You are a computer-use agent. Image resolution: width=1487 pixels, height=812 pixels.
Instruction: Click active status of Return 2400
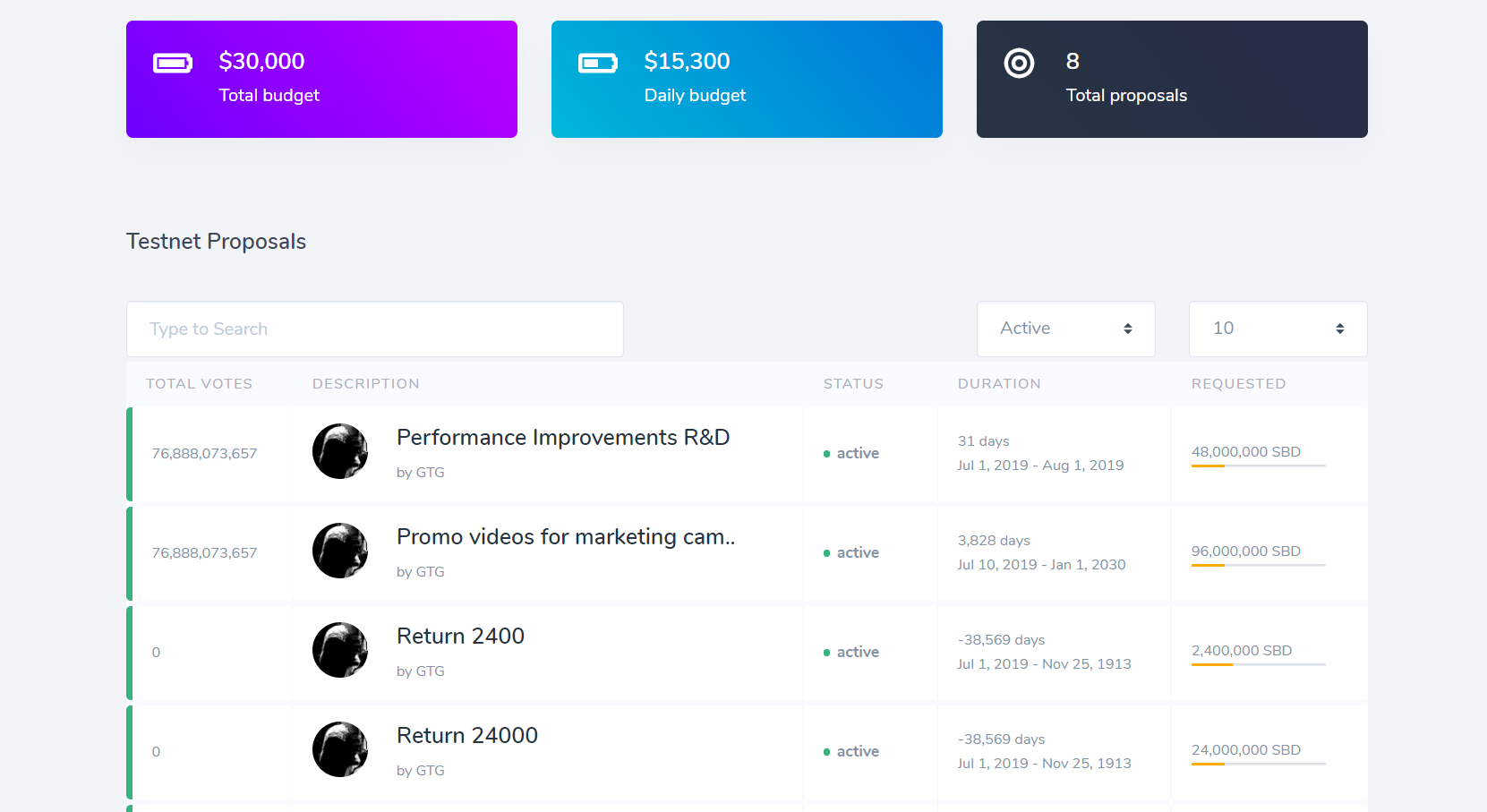click(x=851, y=652)
